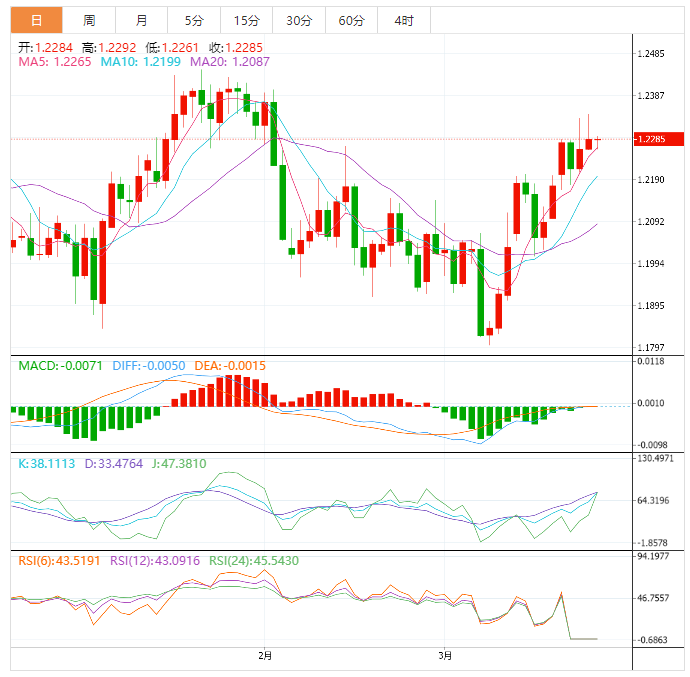
Task: Select the 日 daily chart tab
Action: 36,20
